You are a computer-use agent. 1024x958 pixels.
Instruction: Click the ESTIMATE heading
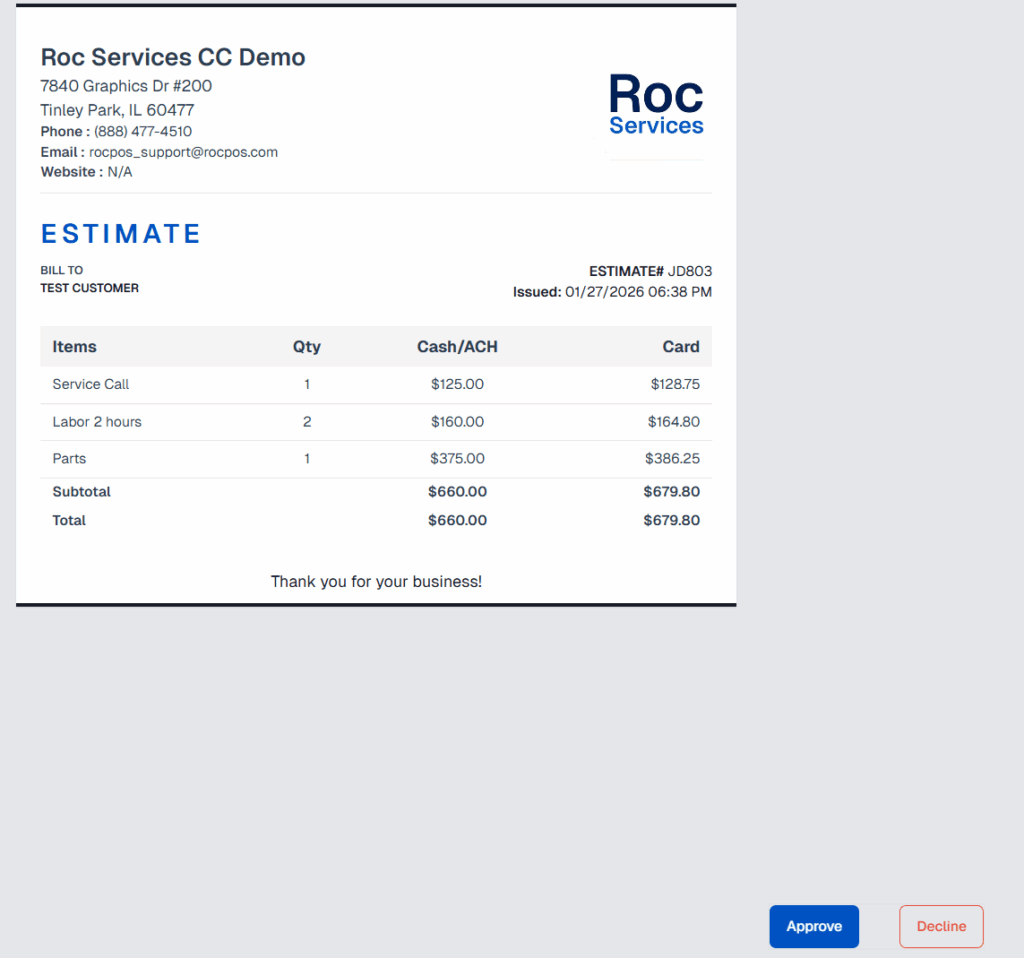pyautogui.click(x=121, y=234)
